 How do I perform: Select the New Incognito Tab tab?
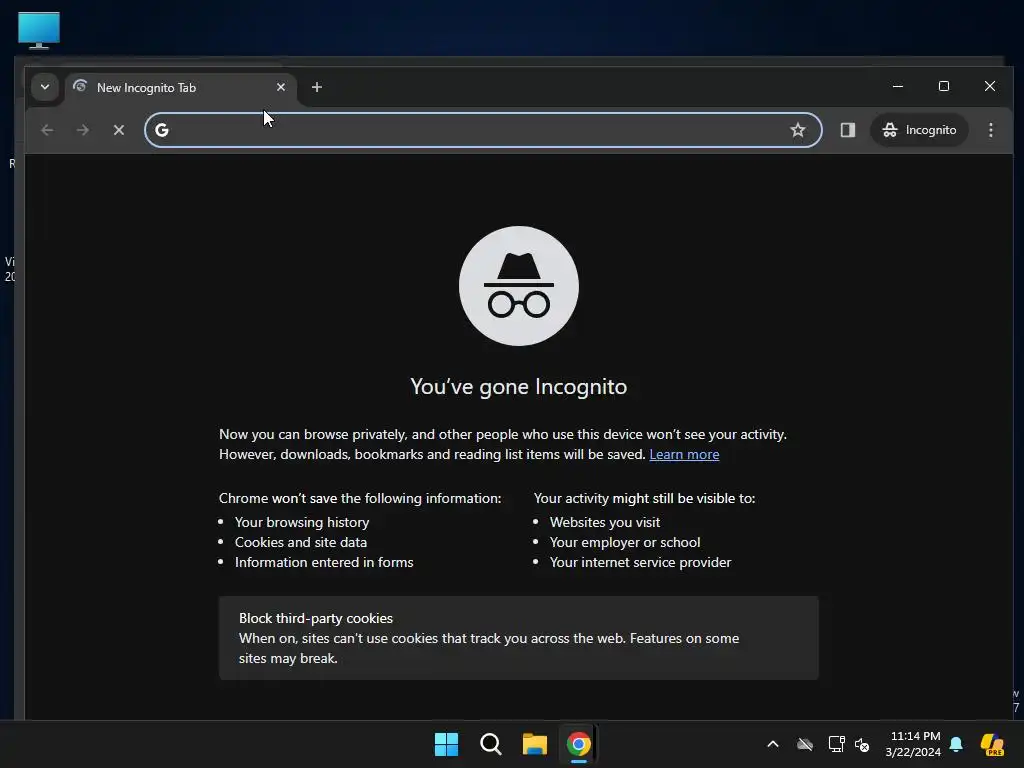pos(180,88)
